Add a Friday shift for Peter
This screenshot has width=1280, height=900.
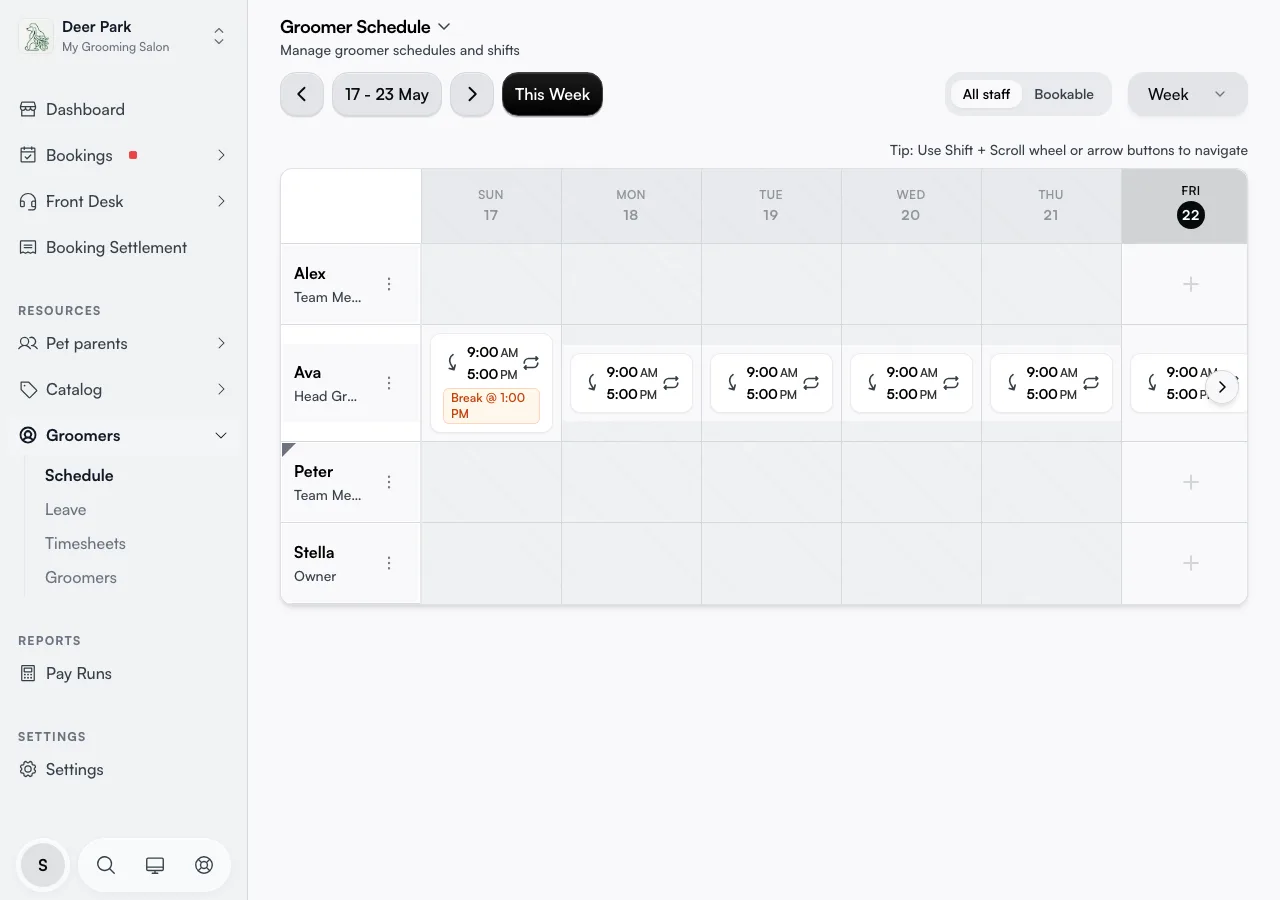point(1190,483)
